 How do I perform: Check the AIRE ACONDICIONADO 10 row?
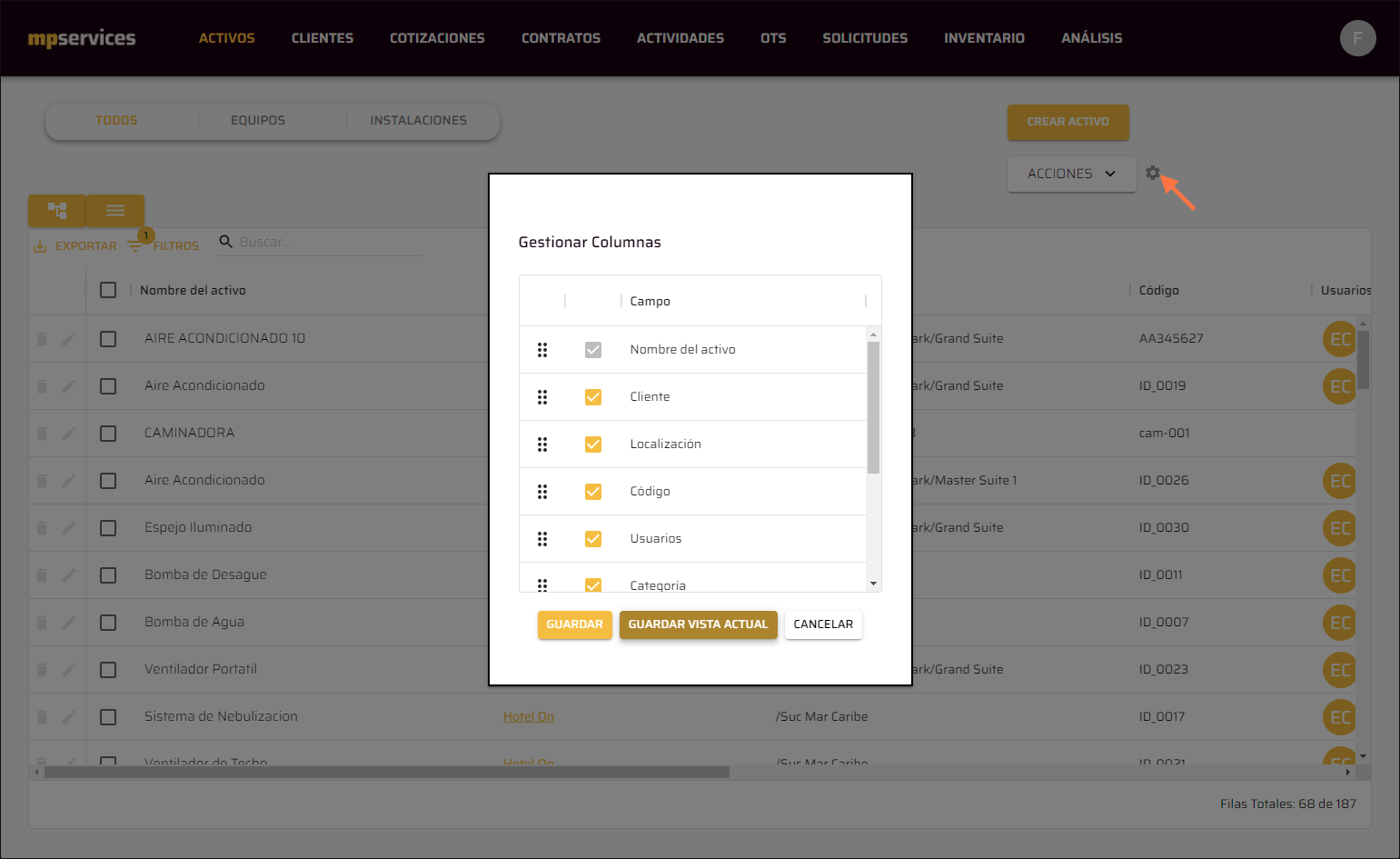point(108,339)
